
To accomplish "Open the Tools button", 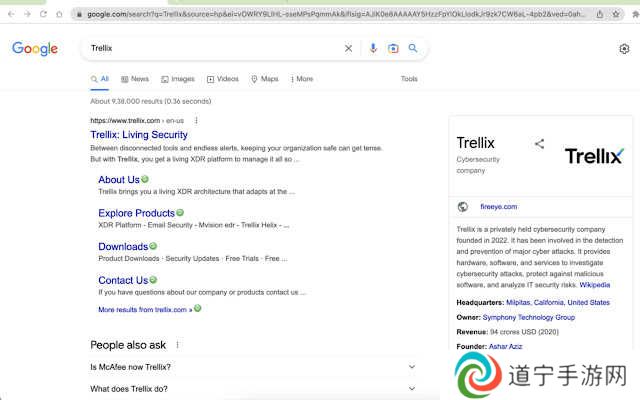I will [x=409, y=79].
